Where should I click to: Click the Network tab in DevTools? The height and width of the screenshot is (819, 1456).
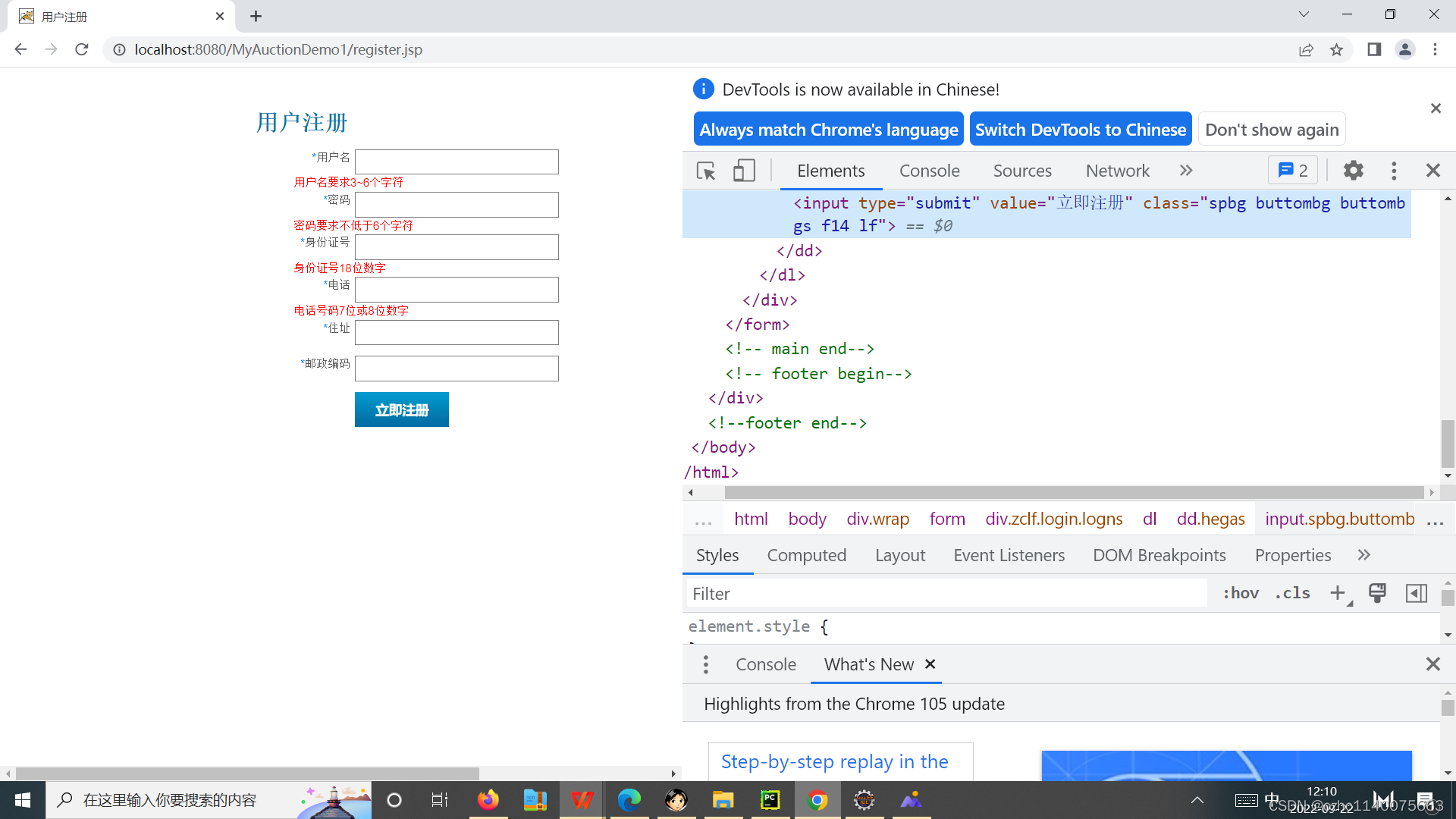click(1118, 170)
